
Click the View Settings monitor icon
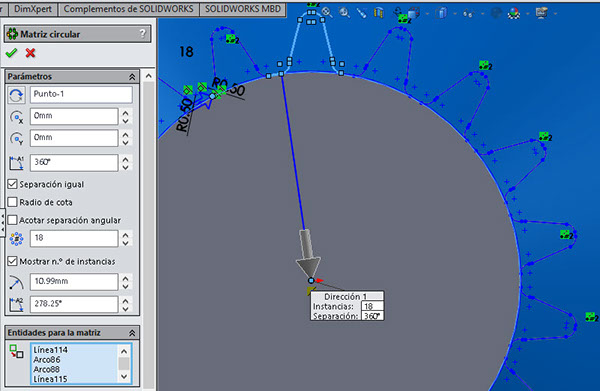[541, 13]
